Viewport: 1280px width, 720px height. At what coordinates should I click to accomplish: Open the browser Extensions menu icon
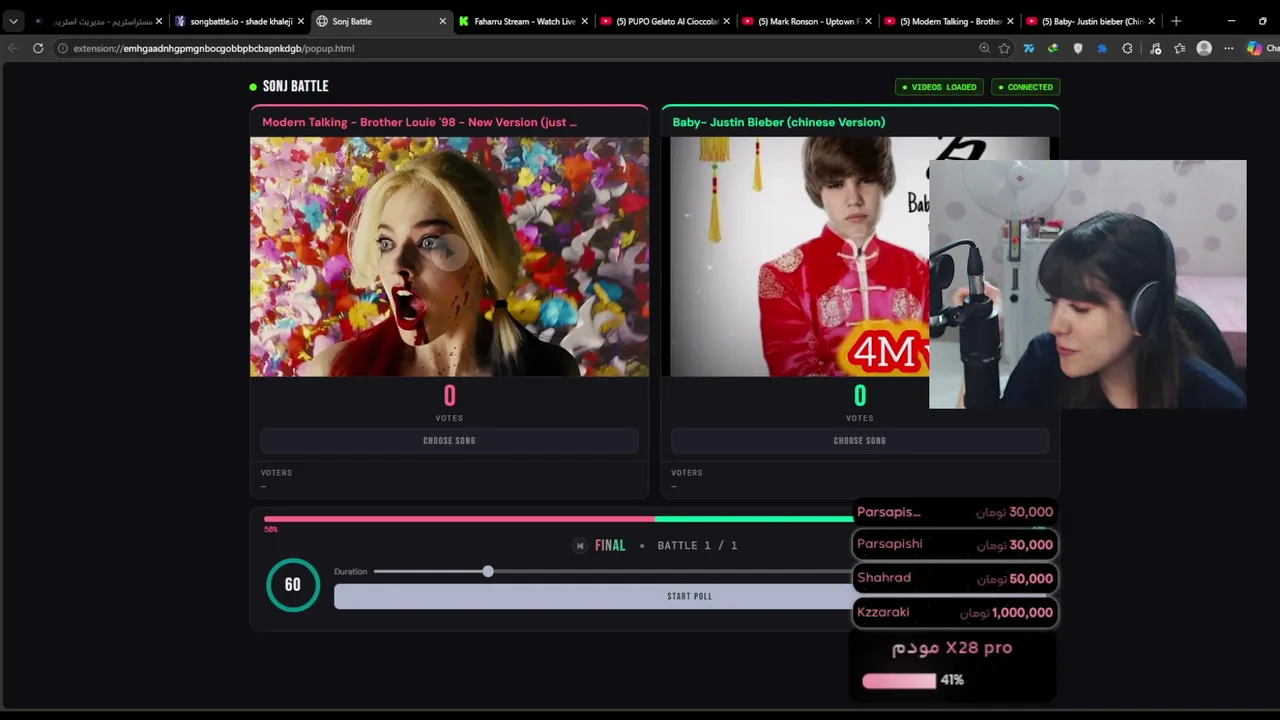tap(1127, 48)
